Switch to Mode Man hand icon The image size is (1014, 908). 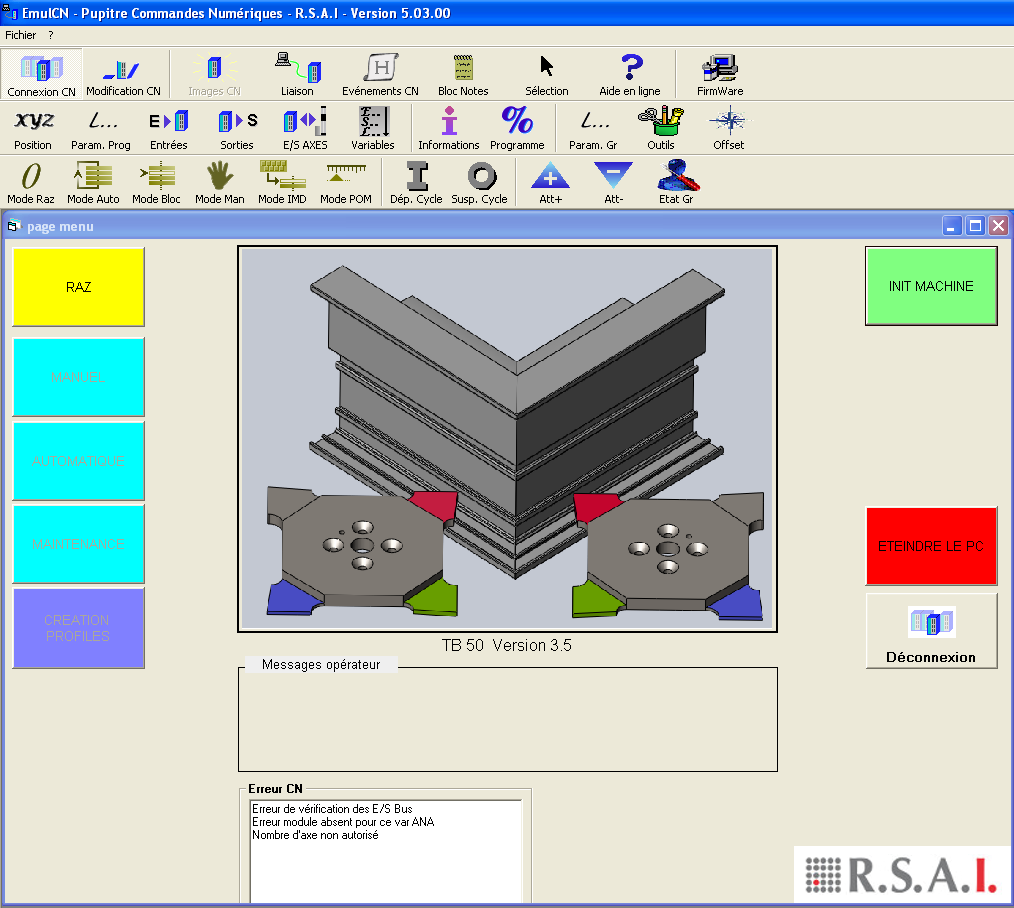(x=220, y=183)
